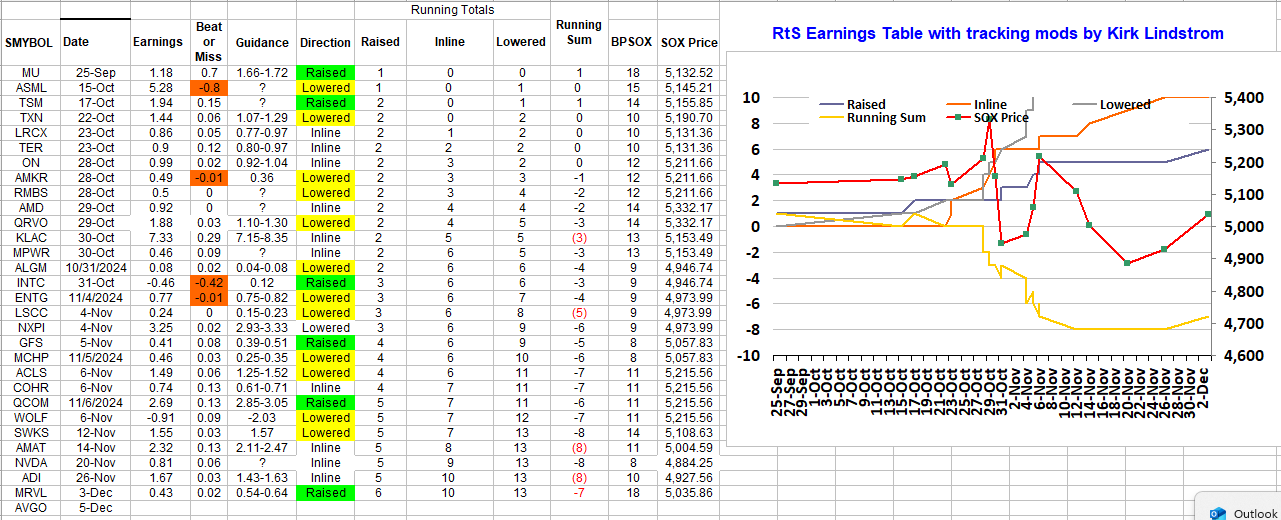Select the chart title by Kirk Lindstrom

click(997, 34)
